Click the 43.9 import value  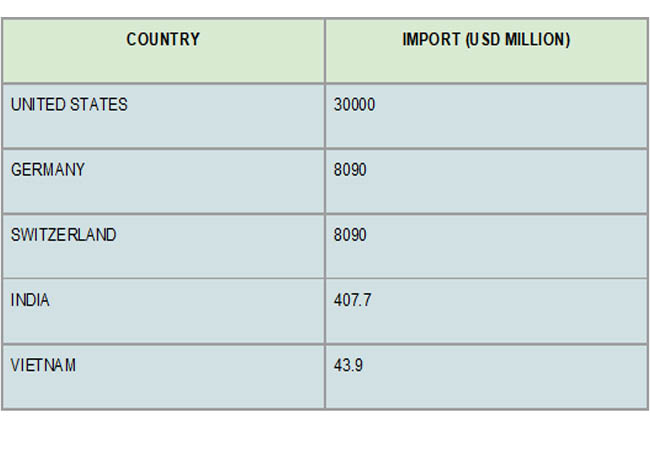(348, 365)
